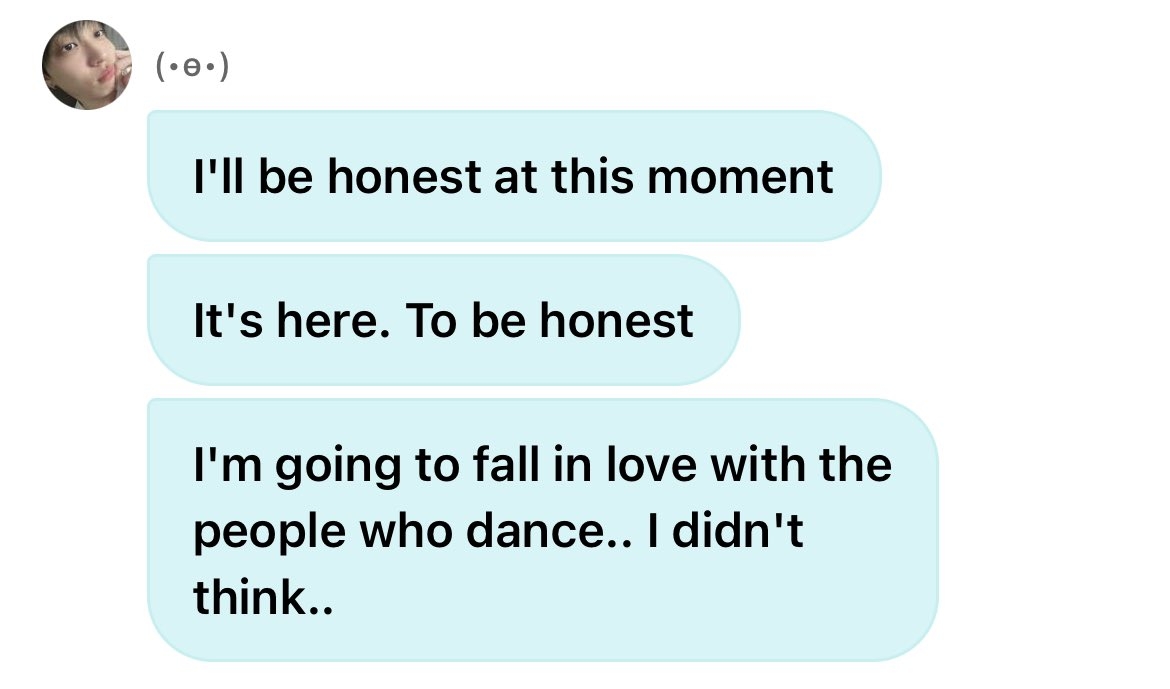
Task: Click the word "think.." on the last line
Action: coord(263,597)
